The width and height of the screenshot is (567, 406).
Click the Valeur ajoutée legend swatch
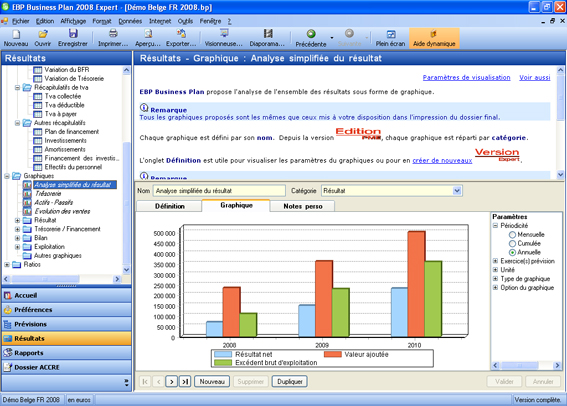pos(333,354)
